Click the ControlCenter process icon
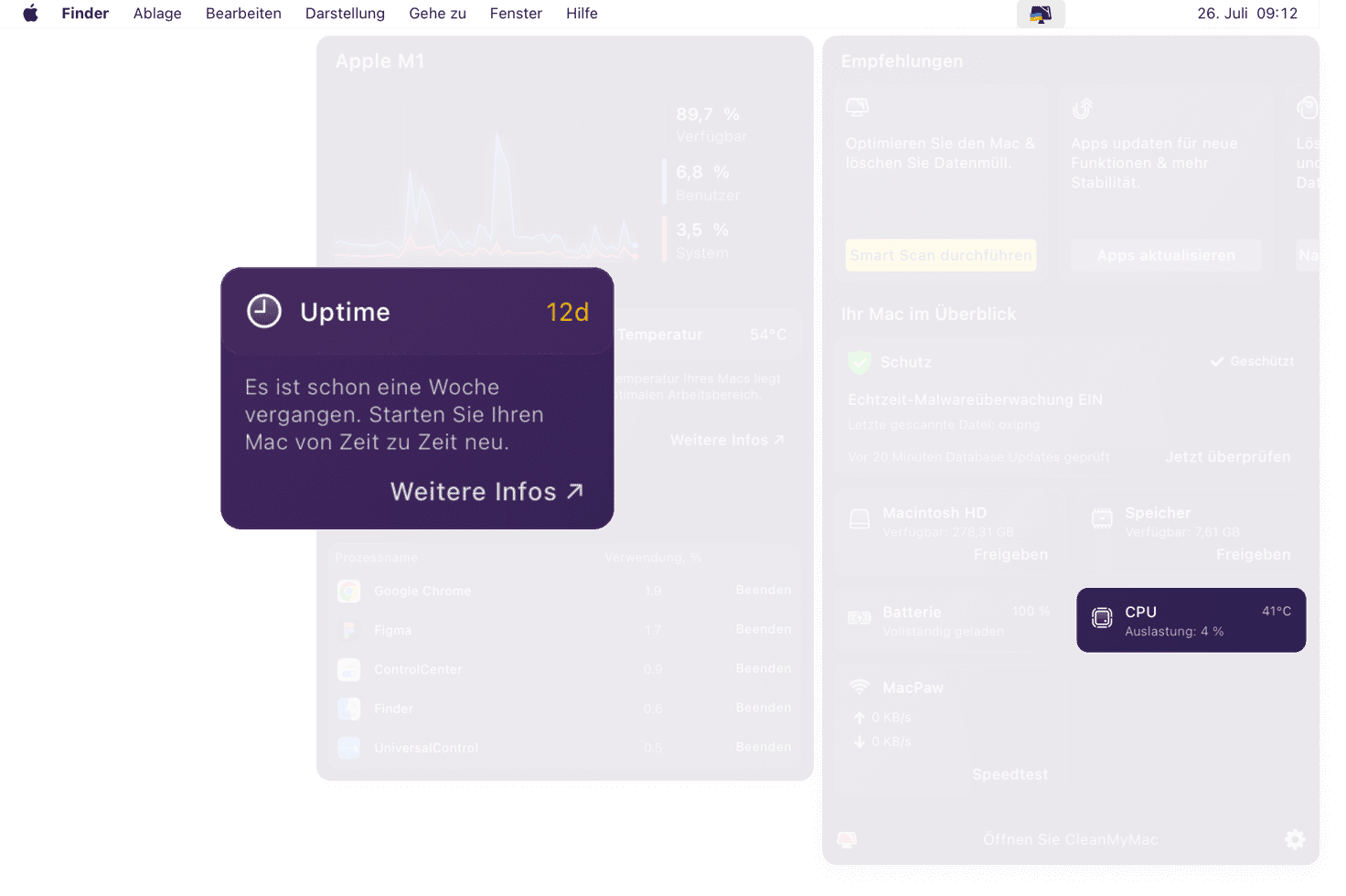 click(x=348, y=669)
